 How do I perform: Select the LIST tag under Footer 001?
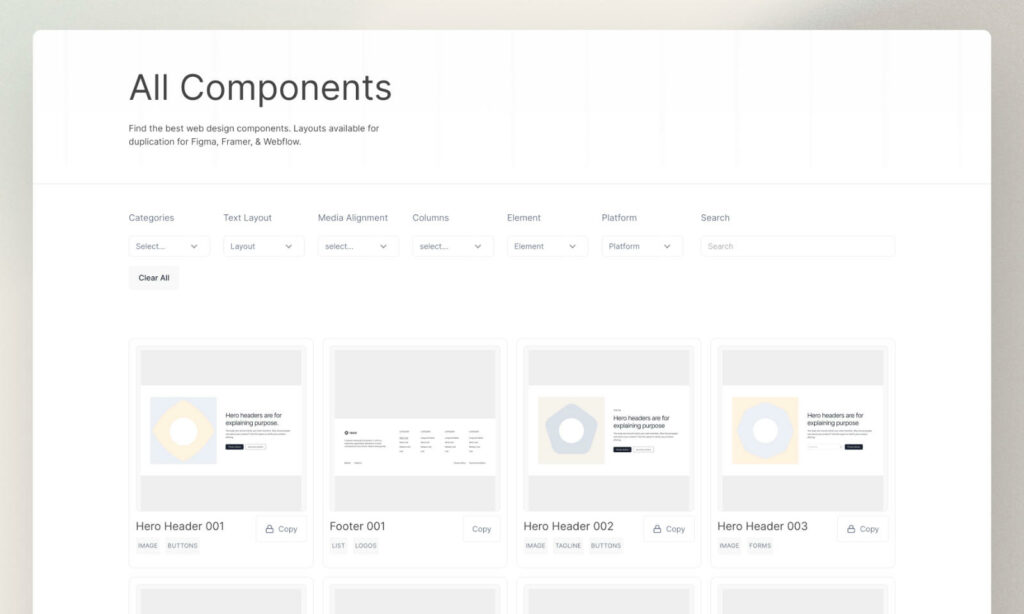pyautogui.click(x=338, y=546)
